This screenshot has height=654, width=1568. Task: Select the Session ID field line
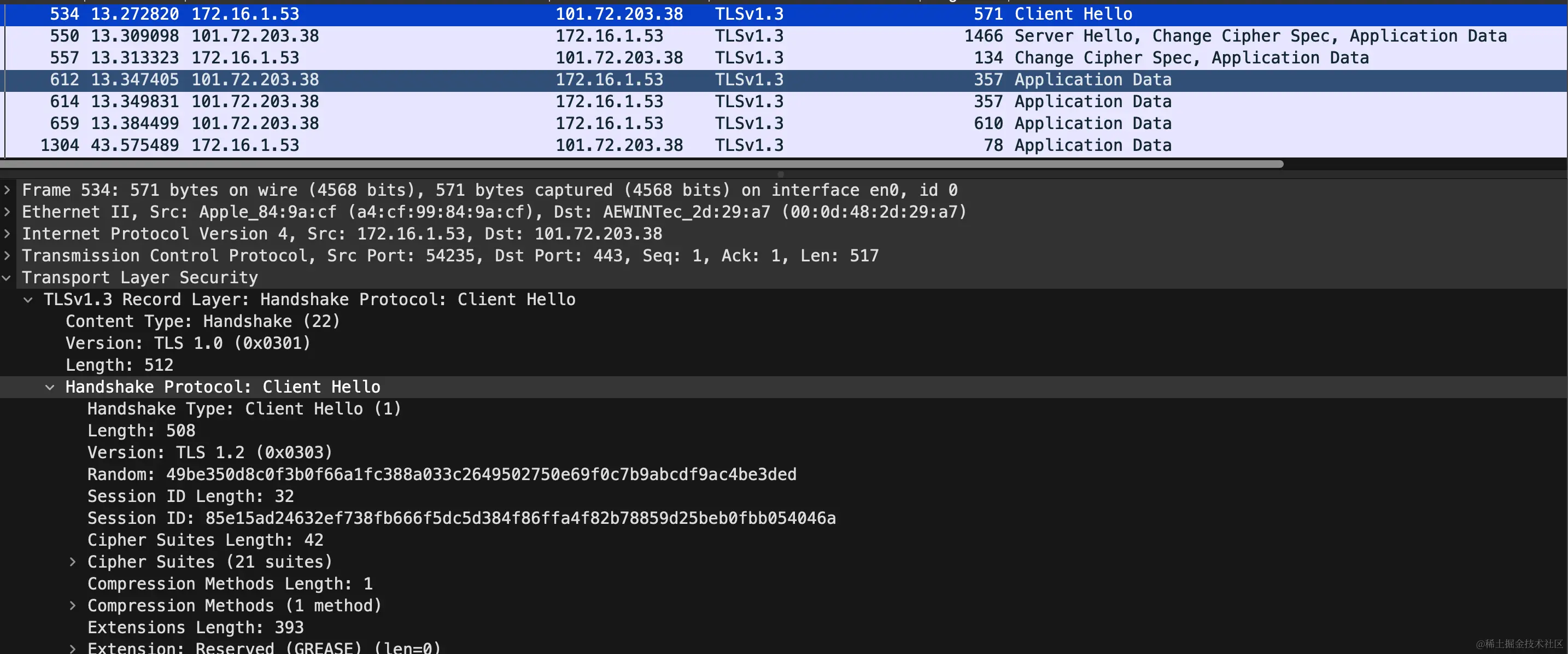[x=461, y=518]
